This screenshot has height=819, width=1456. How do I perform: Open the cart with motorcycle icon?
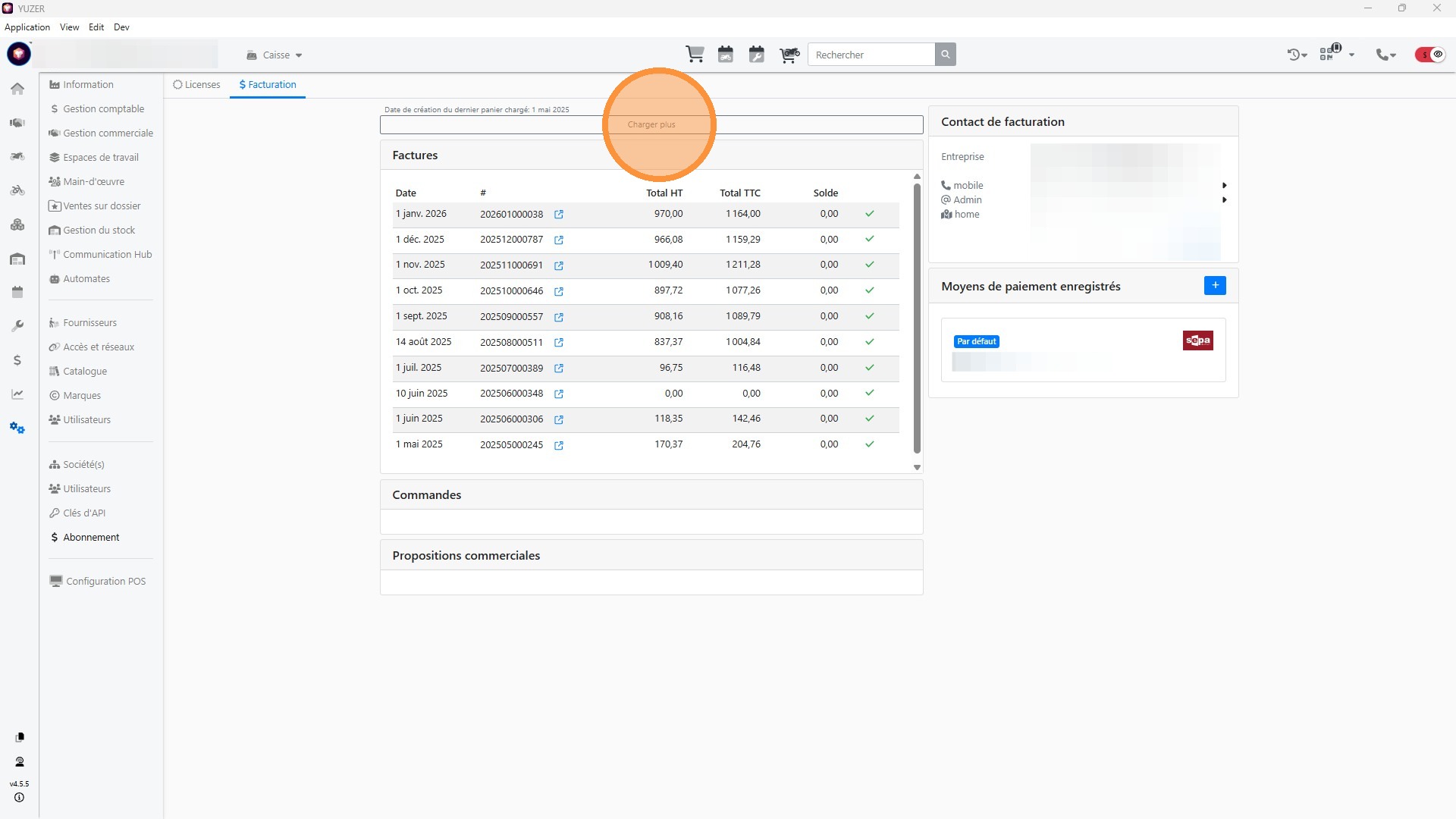(789, 55)
